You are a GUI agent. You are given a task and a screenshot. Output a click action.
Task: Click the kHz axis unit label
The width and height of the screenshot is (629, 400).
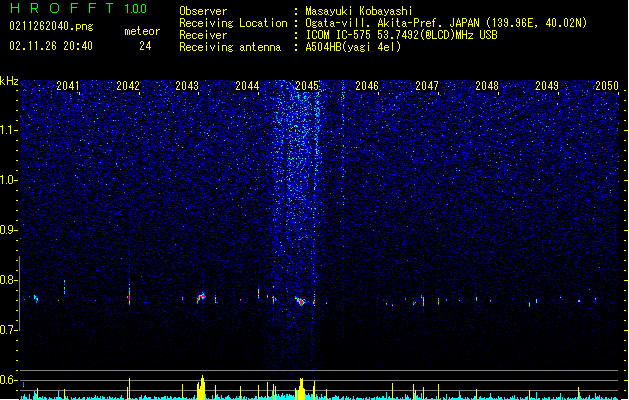9,81
